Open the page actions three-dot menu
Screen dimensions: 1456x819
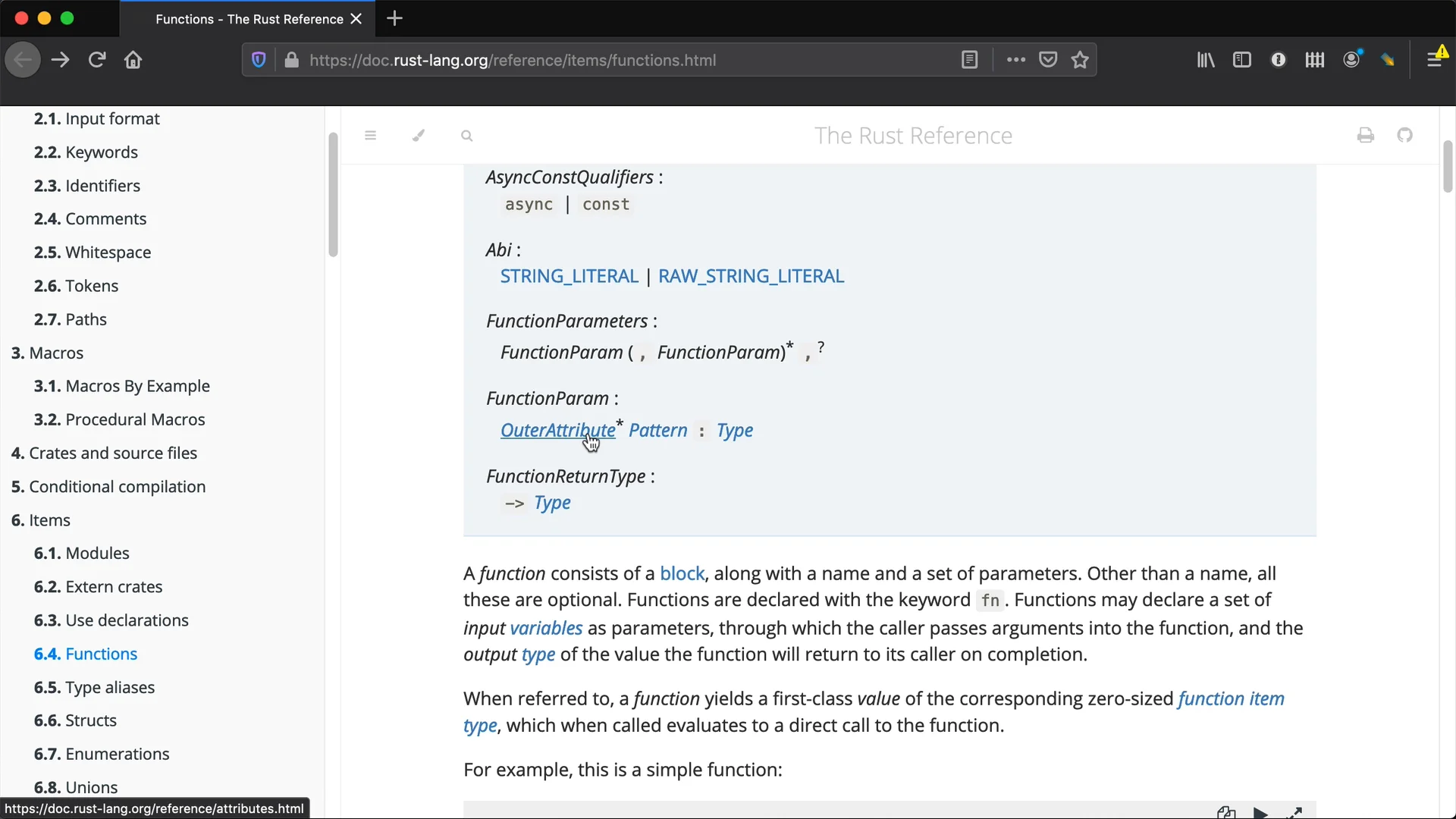(1016, 60)
